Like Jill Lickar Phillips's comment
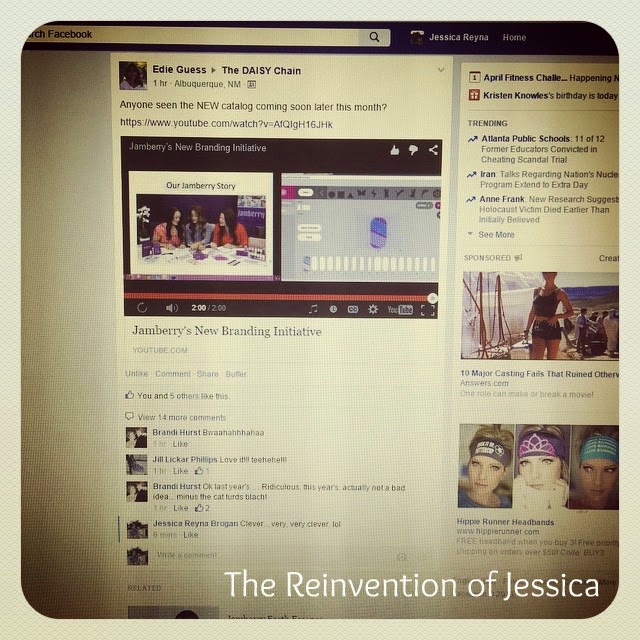Viewport: 640px width, 640px height. [x=180, y=471]
